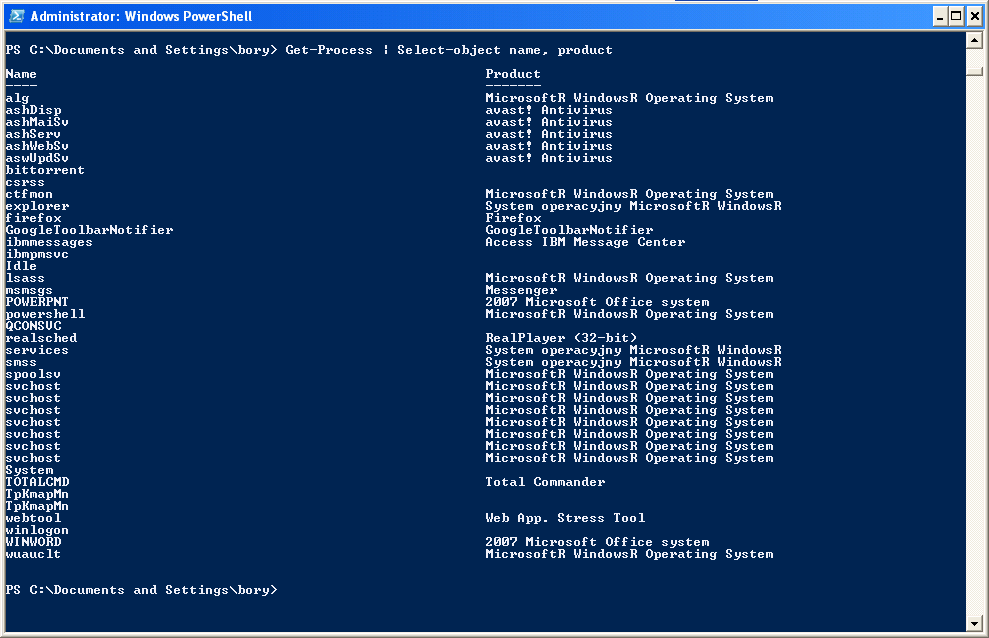
Task: Click 'System operacyjny' product of explorer
Action: pos(633,206)
